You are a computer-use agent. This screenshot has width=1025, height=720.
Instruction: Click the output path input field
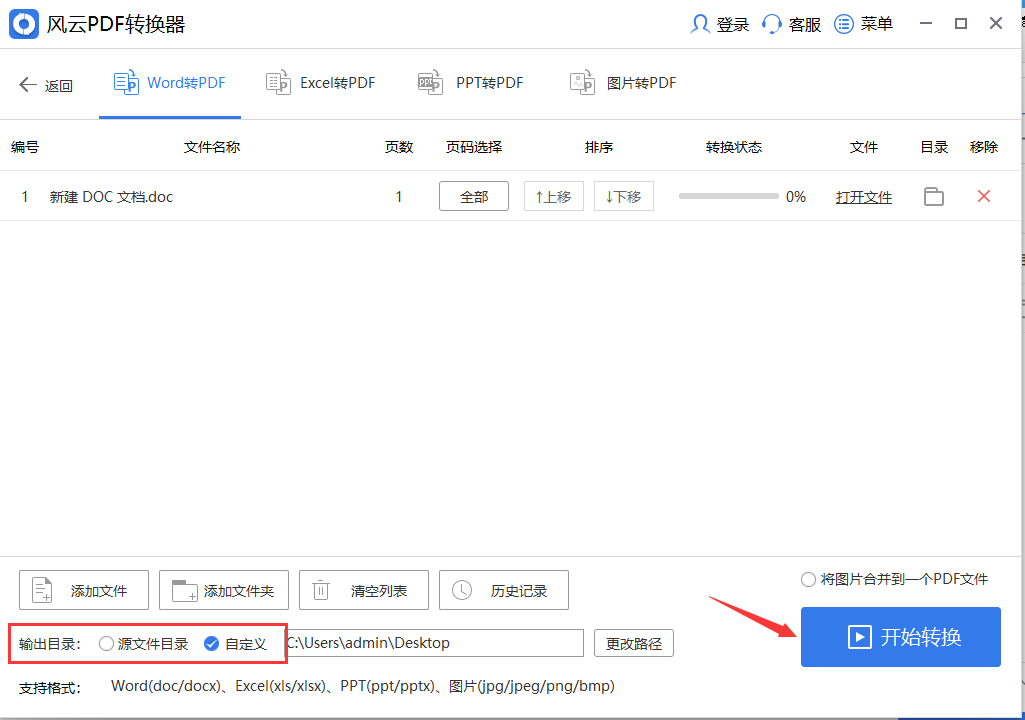coord(435,643)
